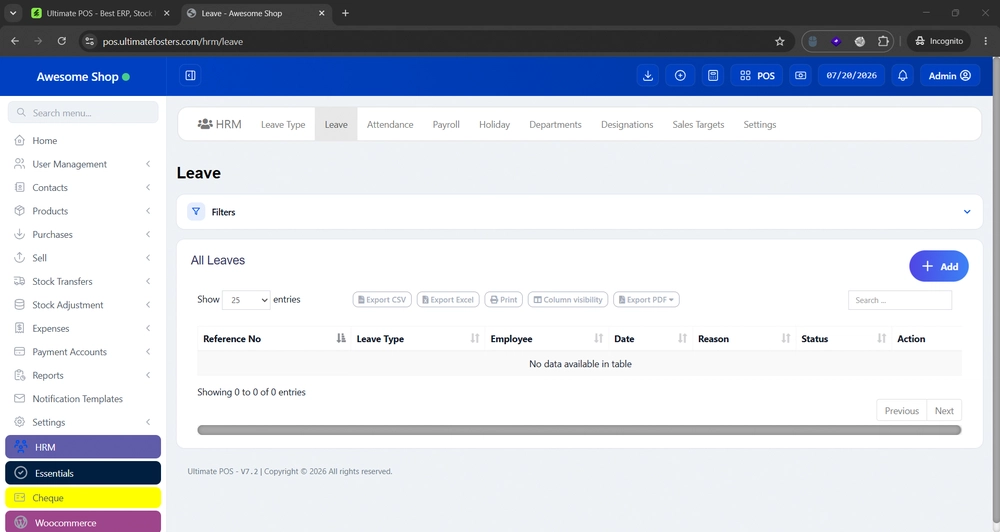Open the Admin user menu
The image size is (1000, 532).
pos(950,75)
